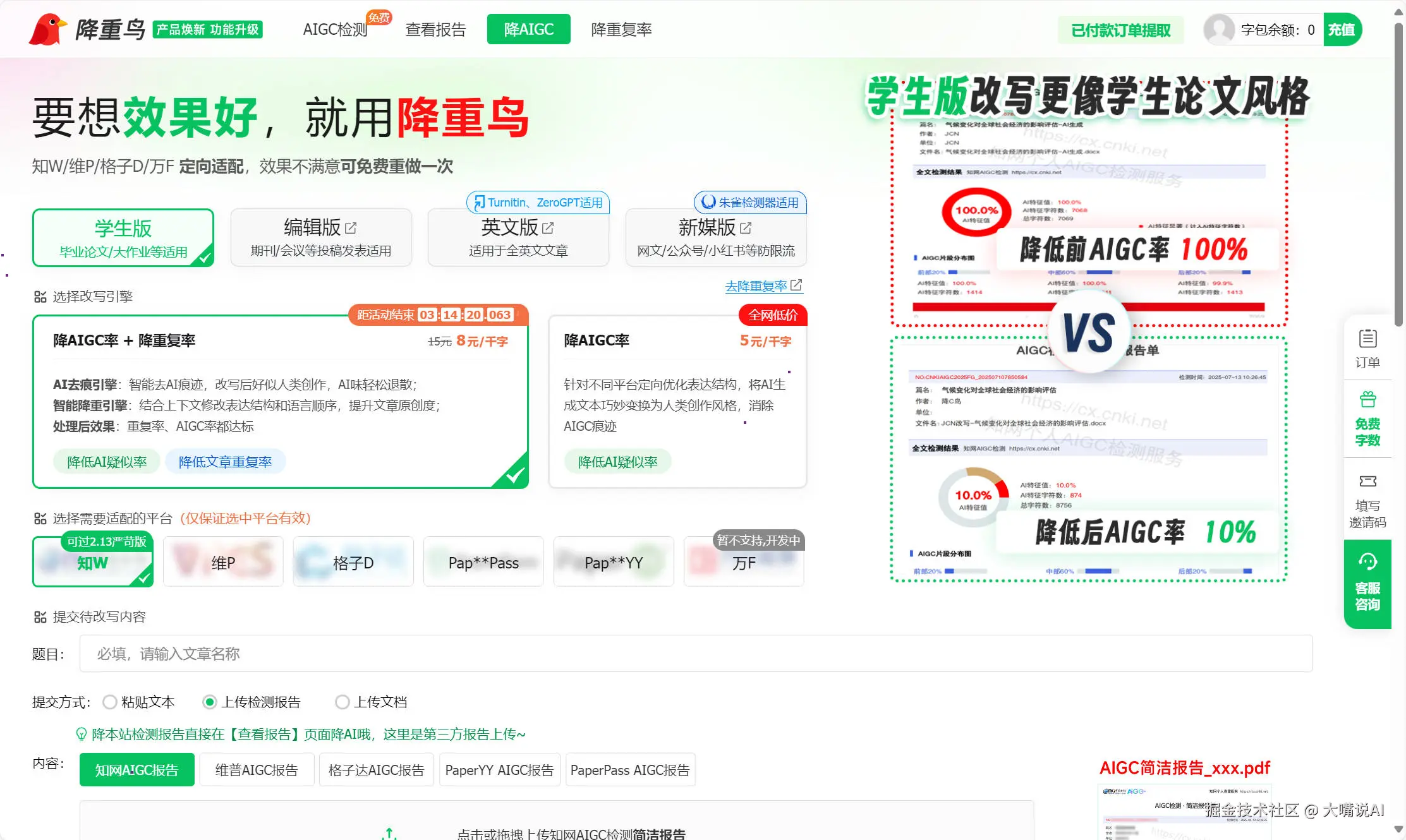
Task: Select the 上传检测报告 radio option
Action: point(210,702)
